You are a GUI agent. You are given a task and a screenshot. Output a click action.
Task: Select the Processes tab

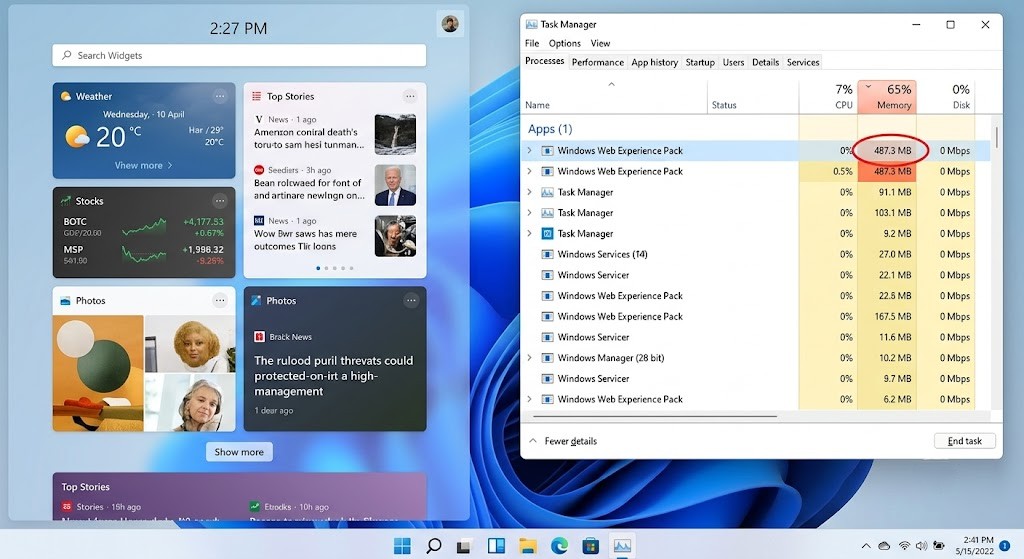[545, 61]
